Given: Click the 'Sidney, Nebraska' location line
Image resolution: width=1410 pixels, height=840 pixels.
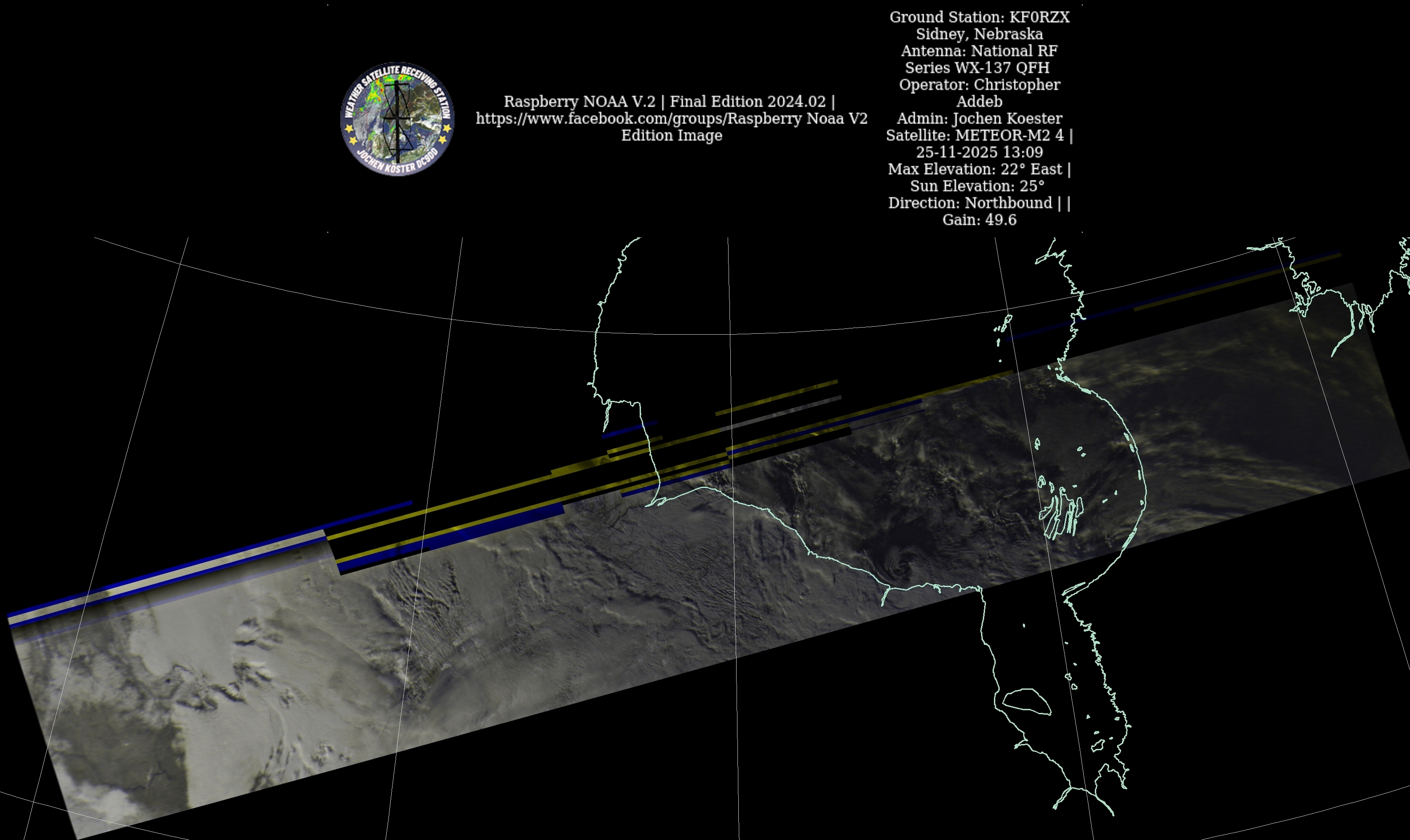Looking at the screenshot, I should pos(979,34).
